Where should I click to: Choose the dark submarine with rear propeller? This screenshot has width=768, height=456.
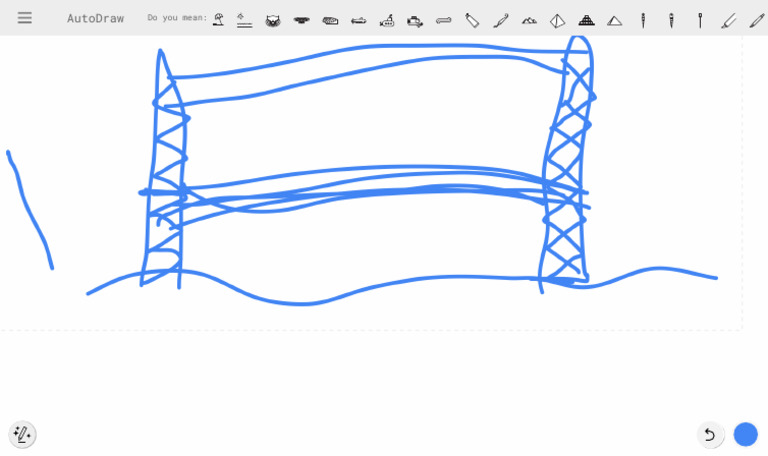[415, 21]
